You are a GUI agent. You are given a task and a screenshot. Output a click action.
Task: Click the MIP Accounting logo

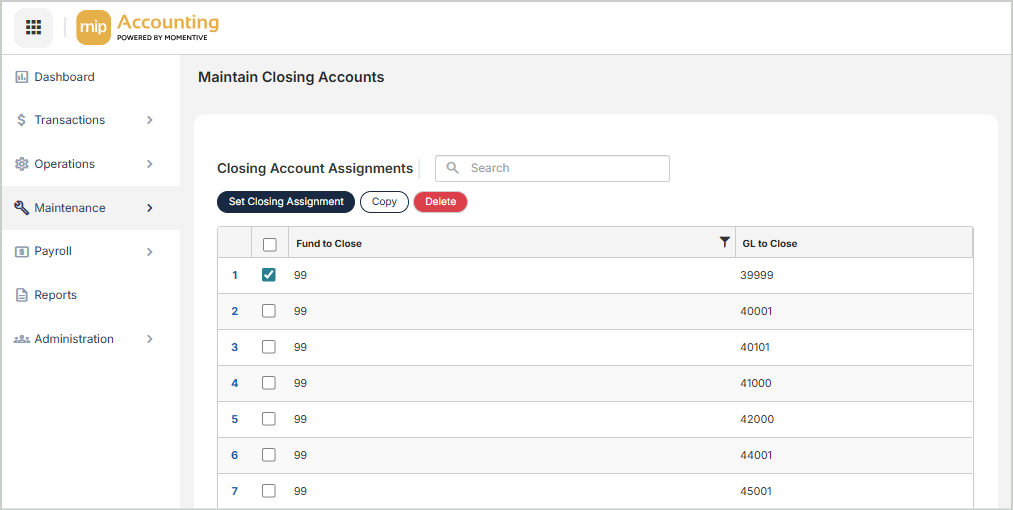point(148,28)
